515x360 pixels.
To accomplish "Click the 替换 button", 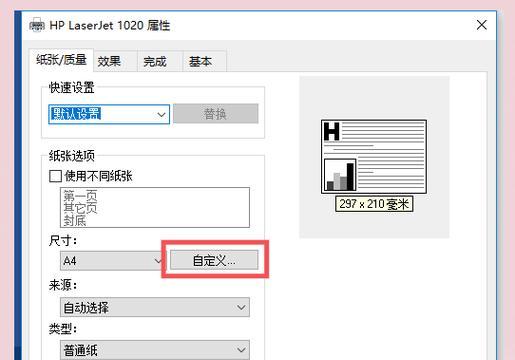I will (216, 114).
